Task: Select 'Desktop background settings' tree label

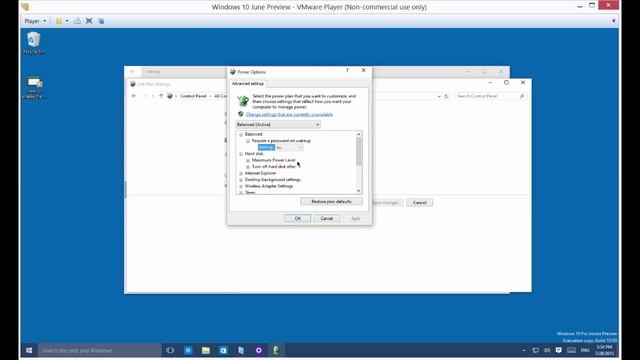Action: [273, 180]
